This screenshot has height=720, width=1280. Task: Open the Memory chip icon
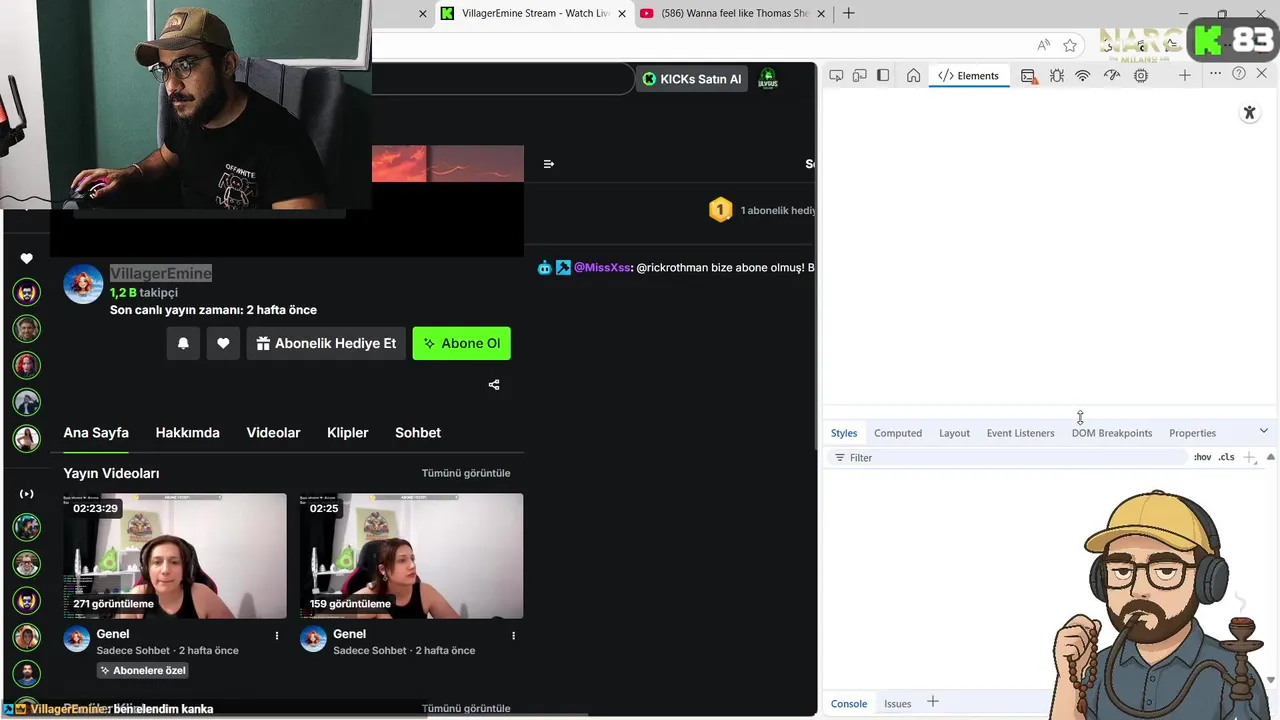1141,75
